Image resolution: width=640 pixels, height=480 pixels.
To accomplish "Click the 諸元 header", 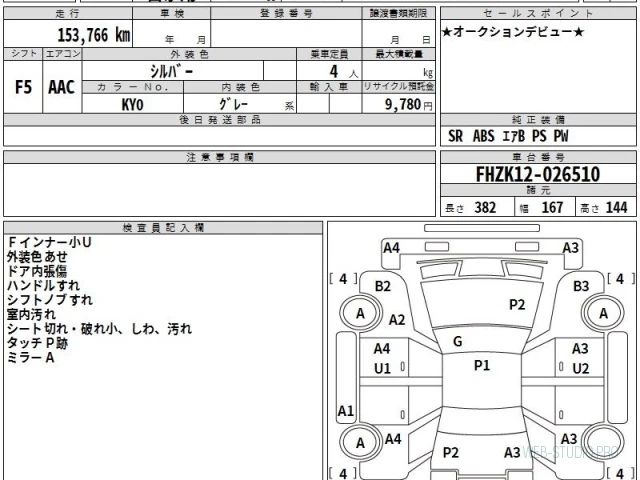I will (538, 190).
